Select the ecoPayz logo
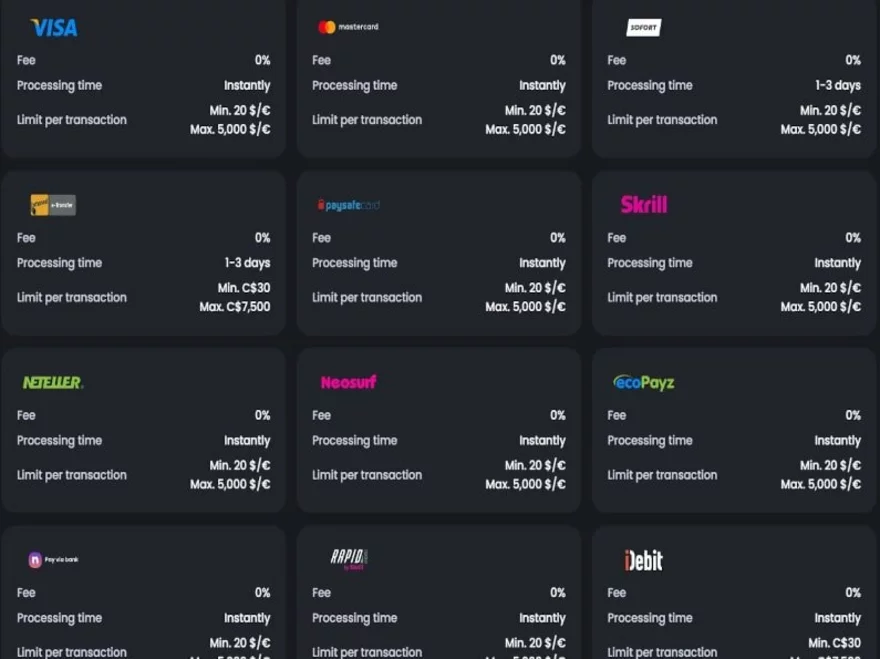Image resolution: width=880 pixels, height=659 pixels. pyautogui.click(x=643, y=382)
